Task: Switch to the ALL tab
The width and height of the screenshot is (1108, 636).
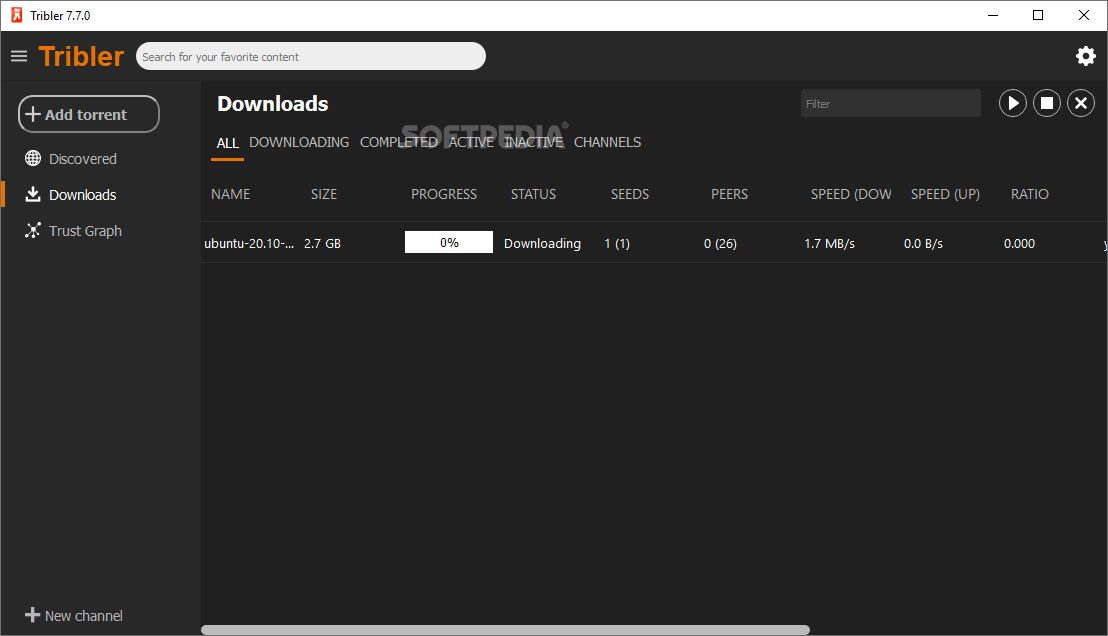Action: tap(228, 143)
